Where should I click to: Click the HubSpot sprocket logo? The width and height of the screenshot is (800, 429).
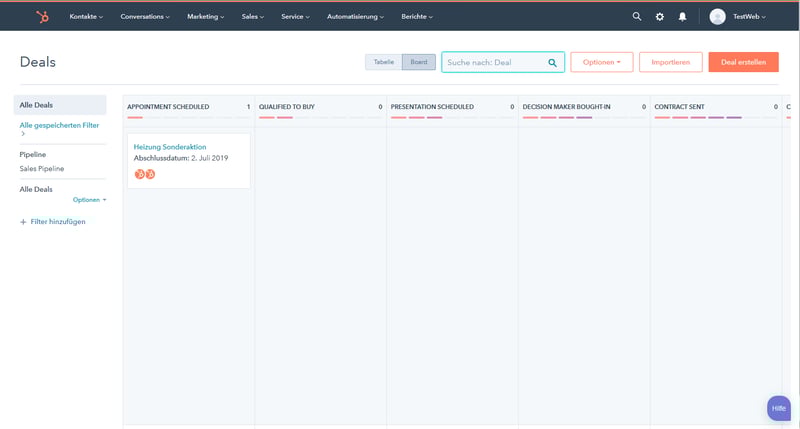pos(42,17)
